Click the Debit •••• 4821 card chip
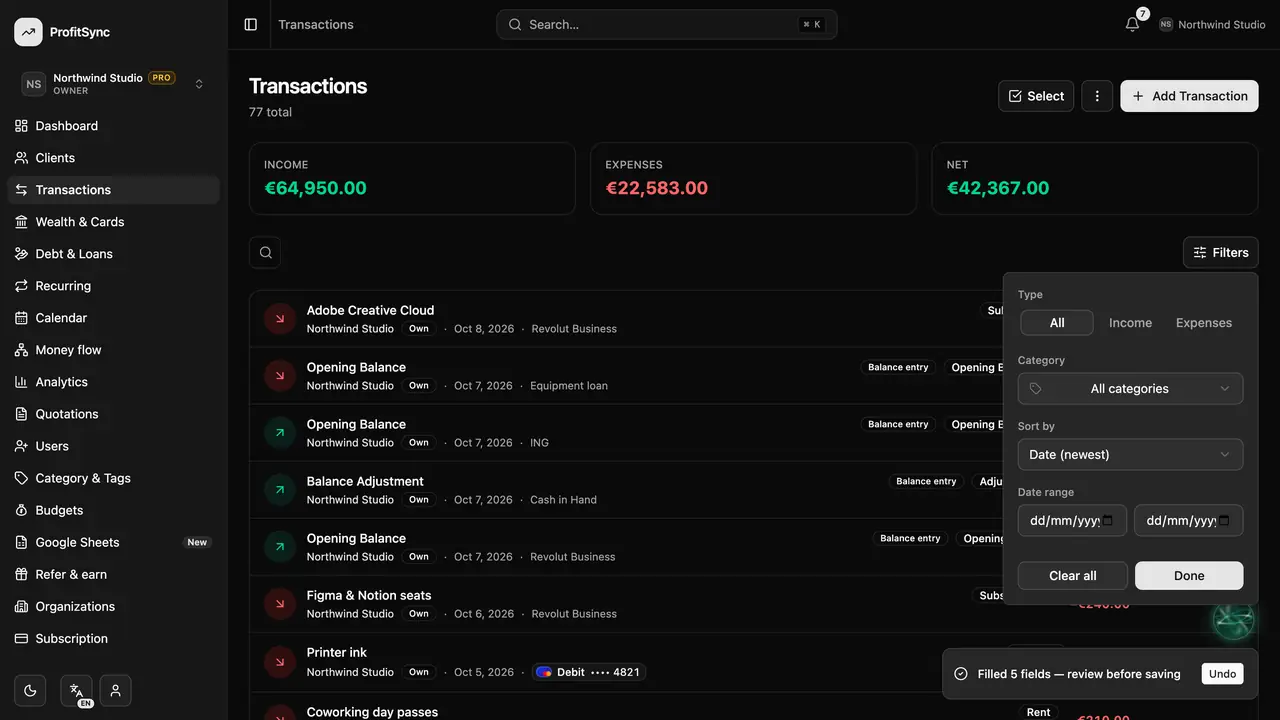Viewport: 1280px width, 720px height. (x=589, y=672)
